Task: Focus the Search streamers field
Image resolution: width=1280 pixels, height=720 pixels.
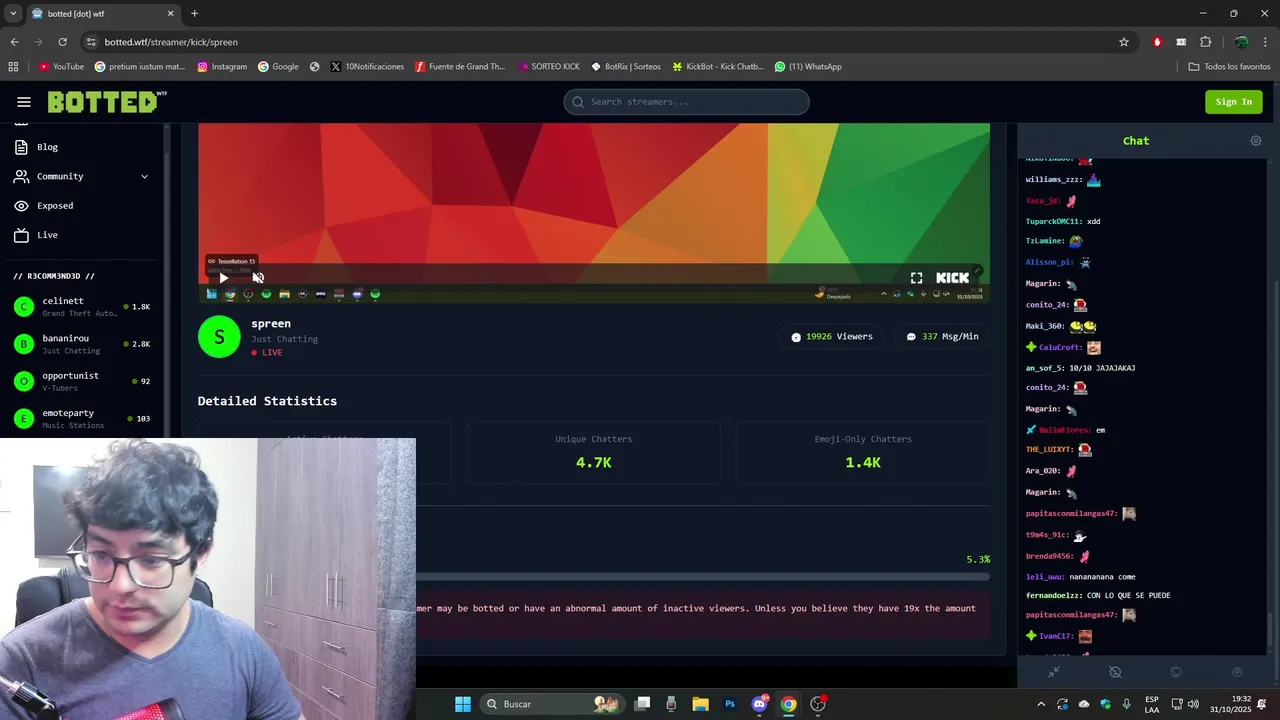Action: [x=686, y=102]
